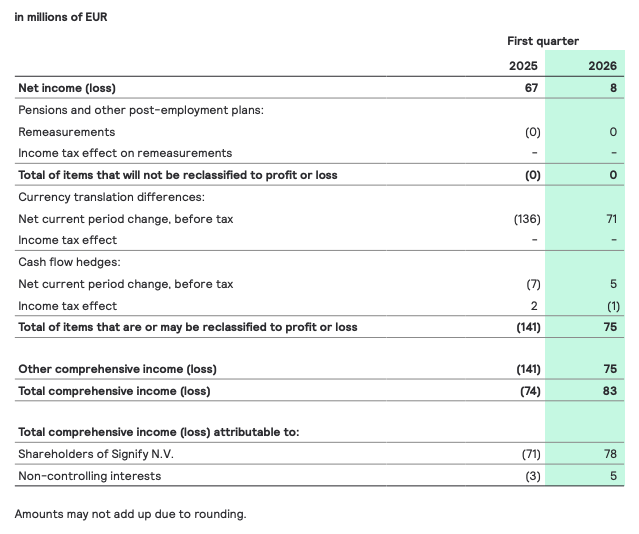The width and height of the screenshot is (639, 534).
Task: Click the 'Net income (loss)' row label
Action: point(67,88)
